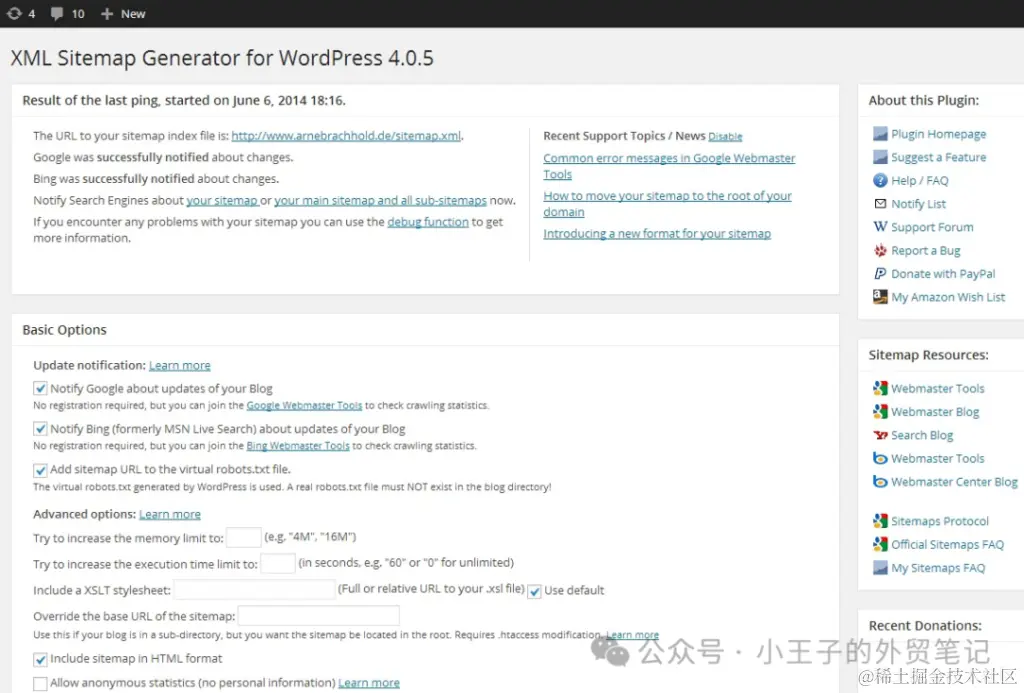Open the debug function link
The width and height of the screenshot is (1024, 693).
[428, 222]
